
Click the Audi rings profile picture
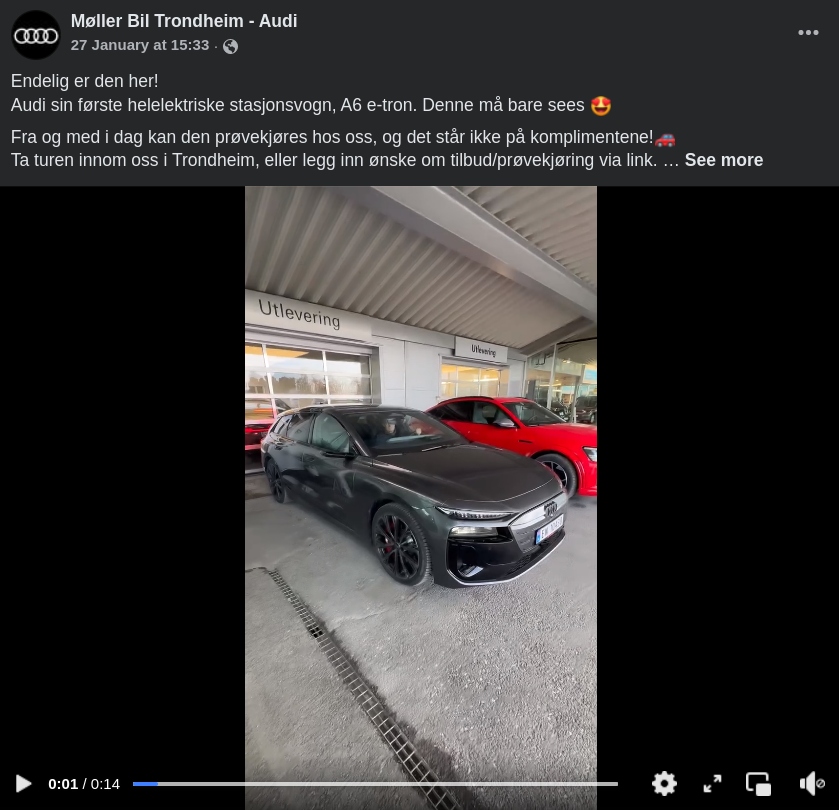click(36, 35)
